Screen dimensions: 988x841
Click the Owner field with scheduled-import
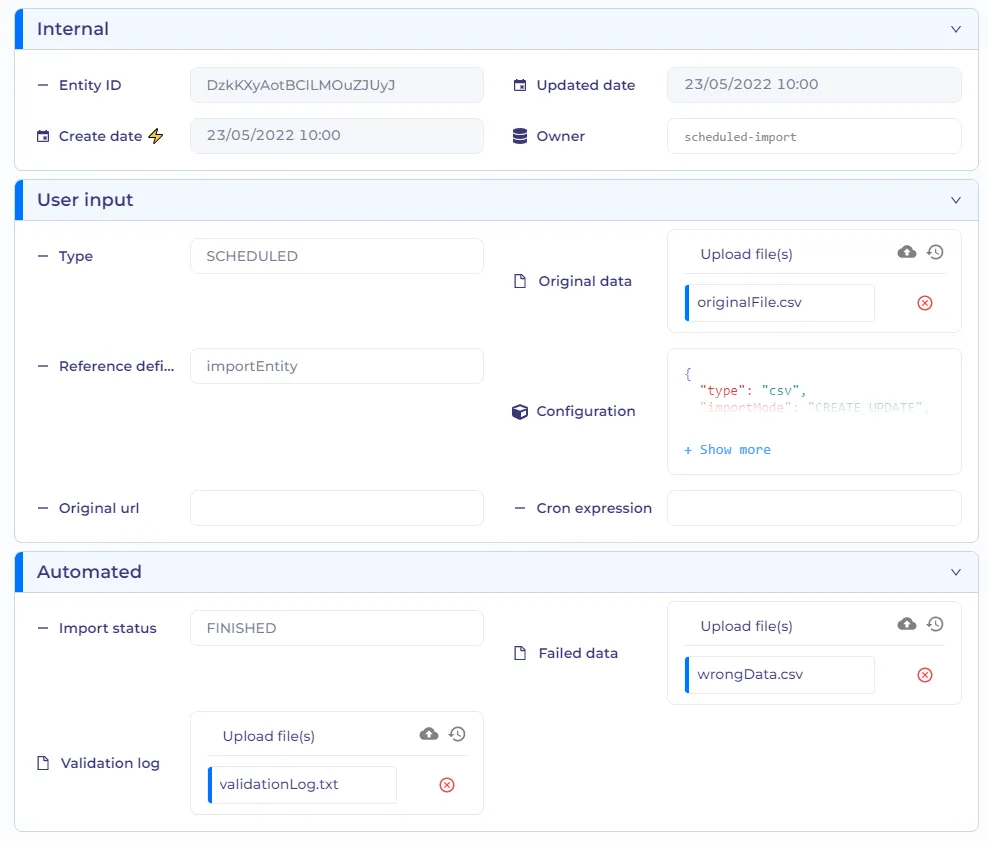(814, 136)
